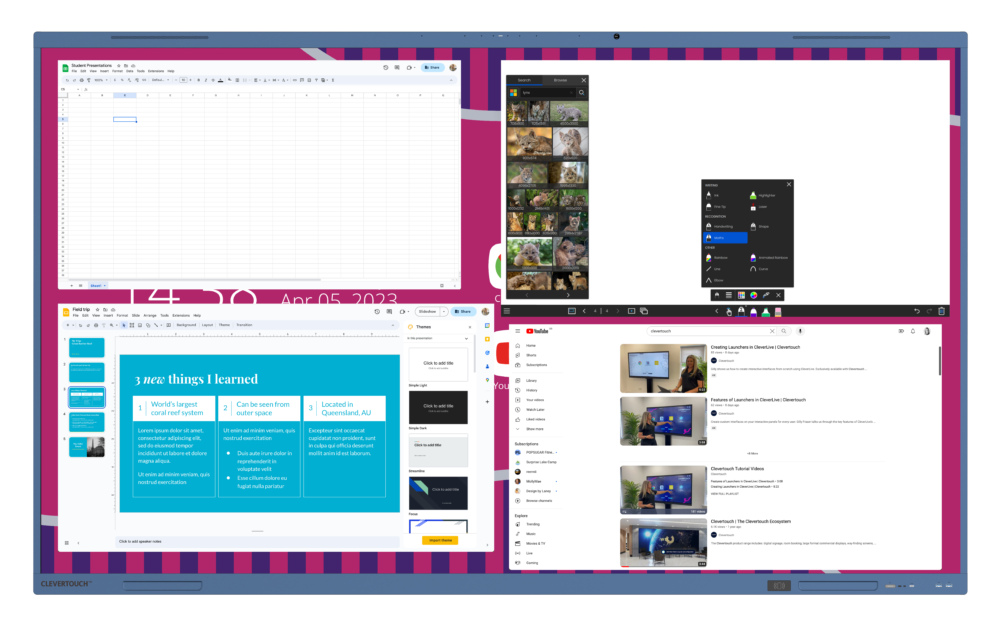1000x634 pixels.
Task: Close the Themes panel
Action: [x=470, y=327]
